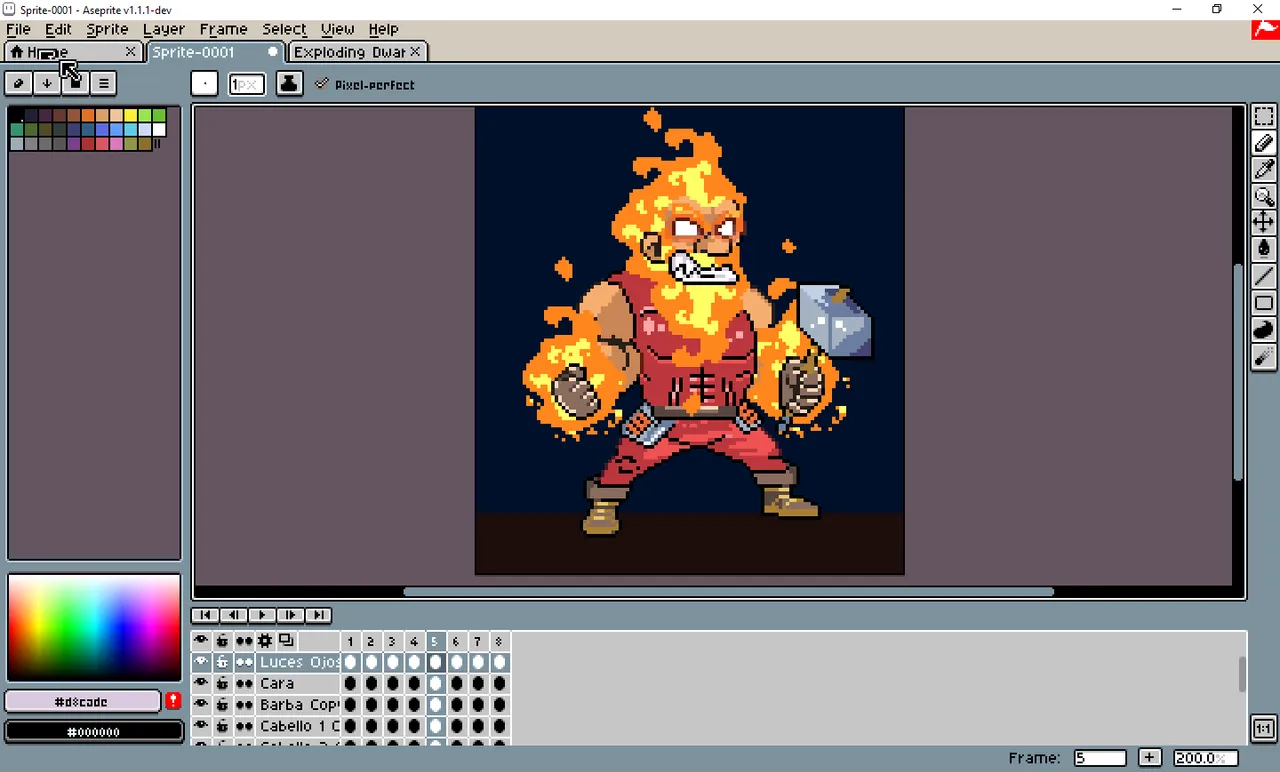Click the continuous layers header icon
This screenshot has height=772, width=1280.
coord(244,641)
